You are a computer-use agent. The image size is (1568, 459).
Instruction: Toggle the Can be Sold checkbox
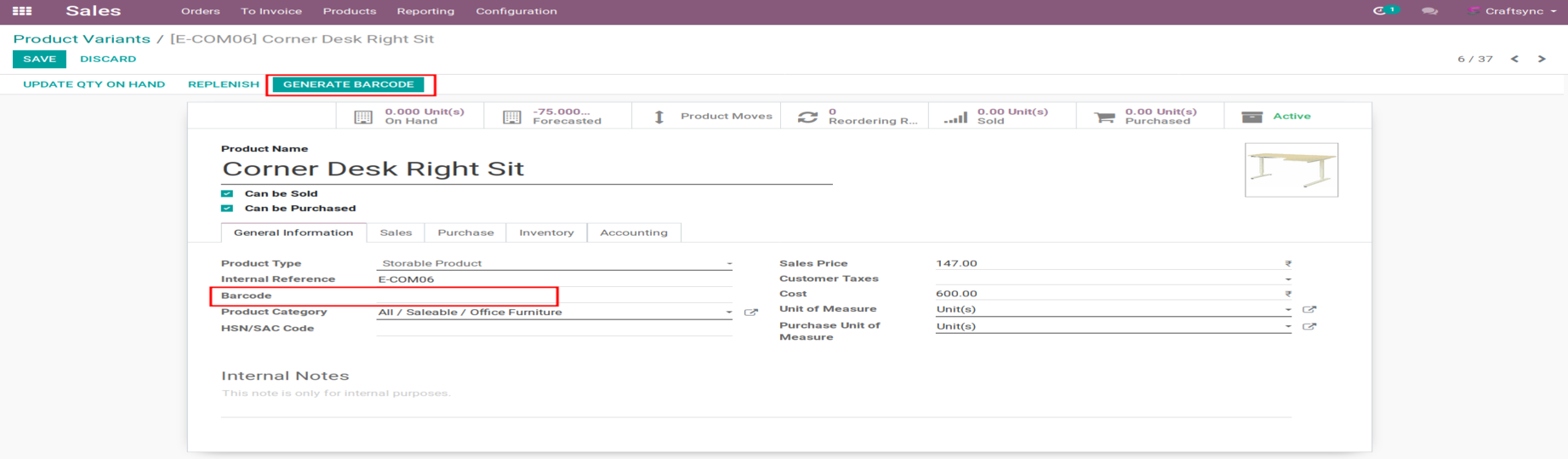(x=227, y=193)
